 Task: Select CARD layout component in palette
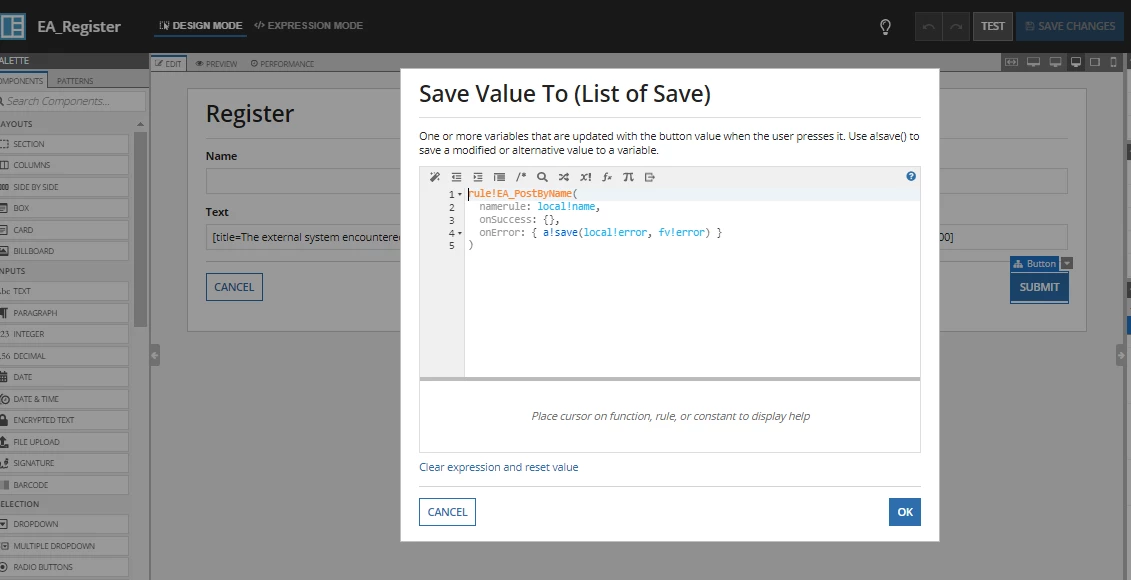pyautogui.click(x=64, y=229)
